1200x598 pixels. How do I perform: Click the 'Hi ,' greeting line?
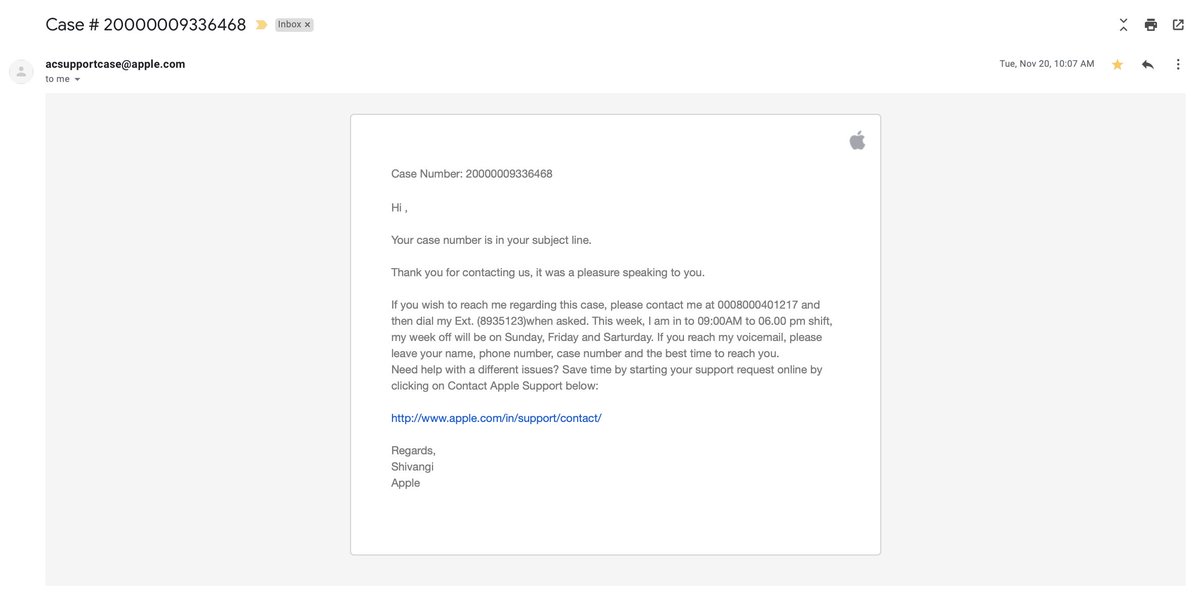click(399, 208)
